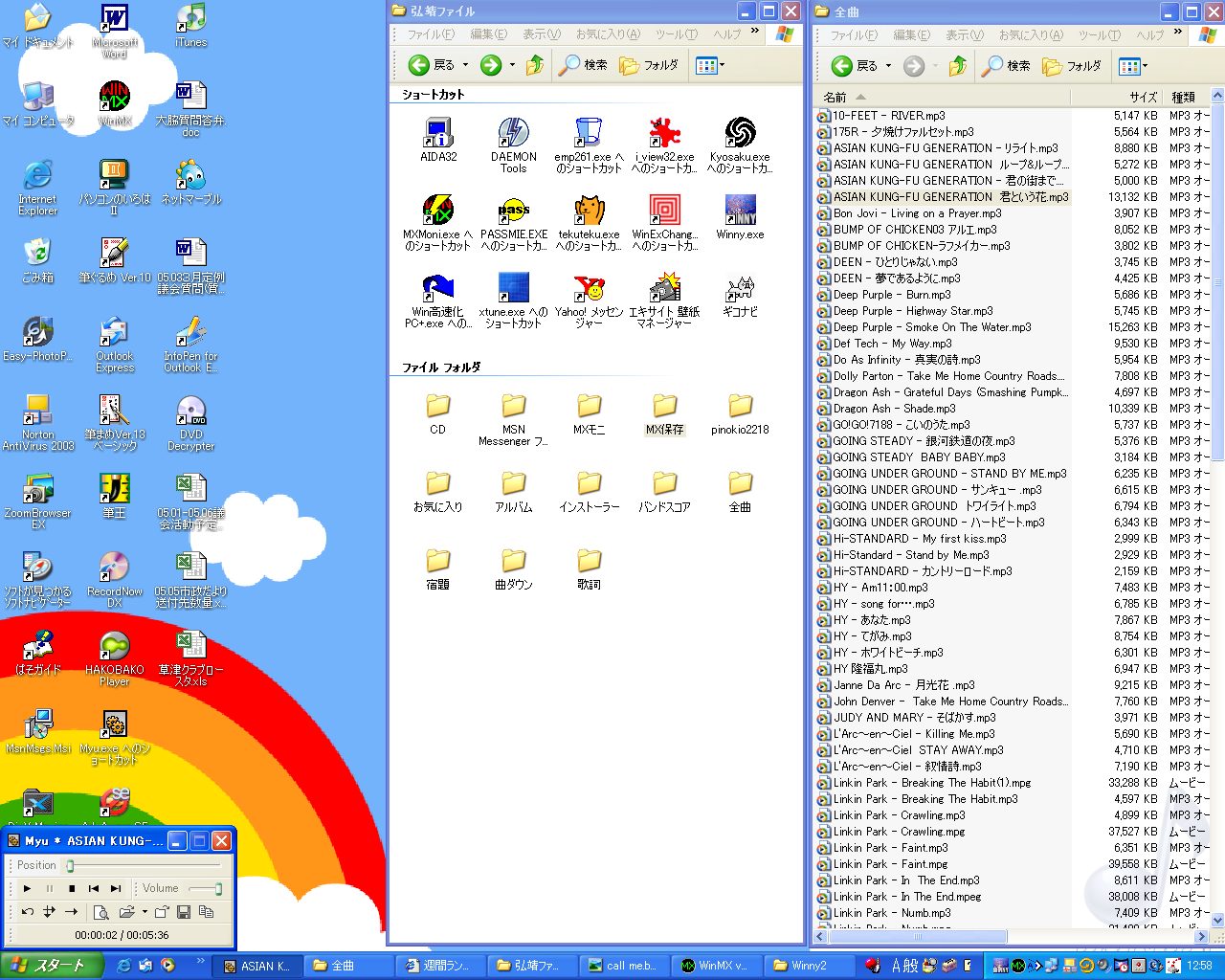Click the floppy disk save icon in Myu
The image size is (1225, 980).
184,912
